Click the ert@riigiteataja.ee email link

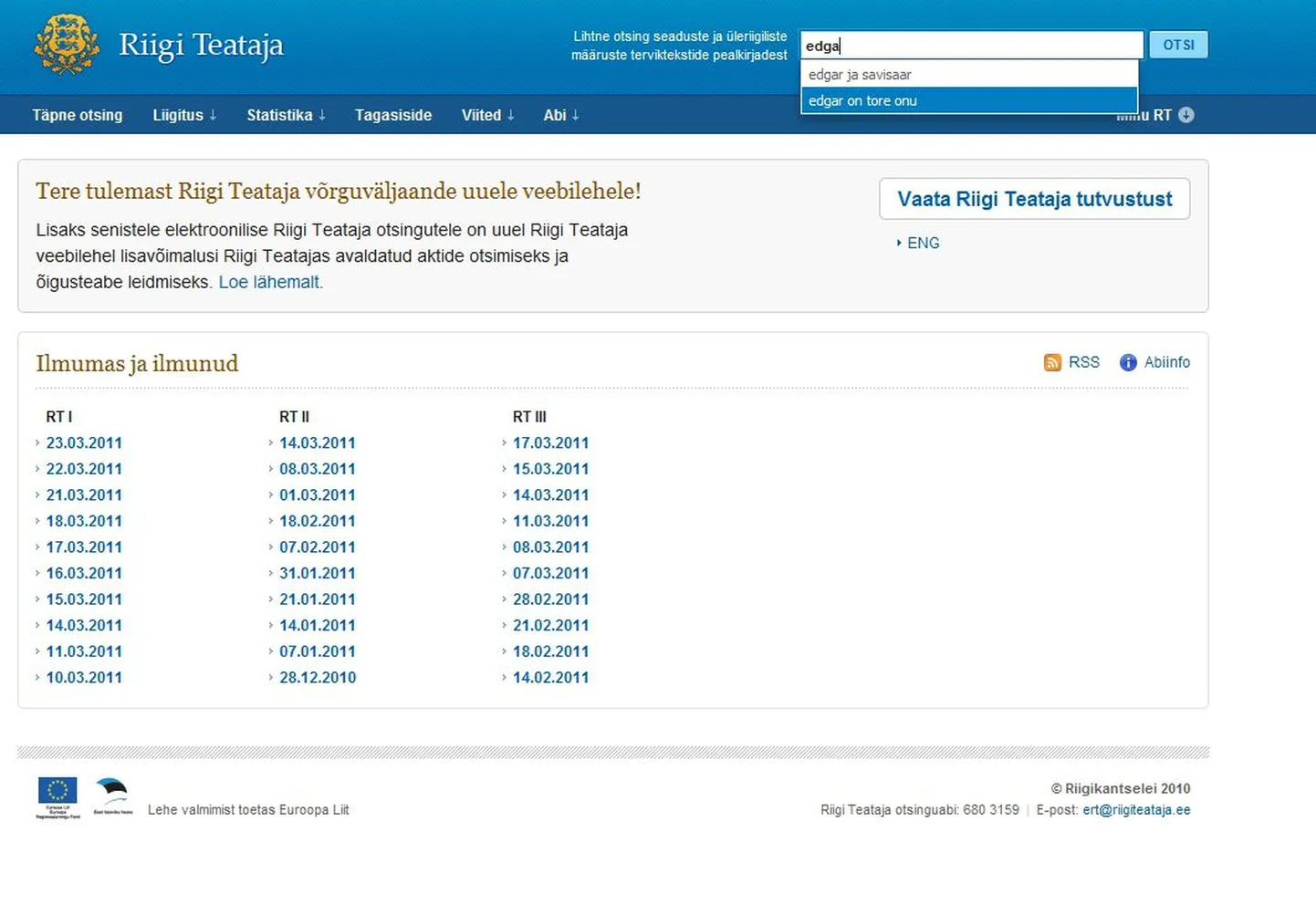tap(1136, 810)
